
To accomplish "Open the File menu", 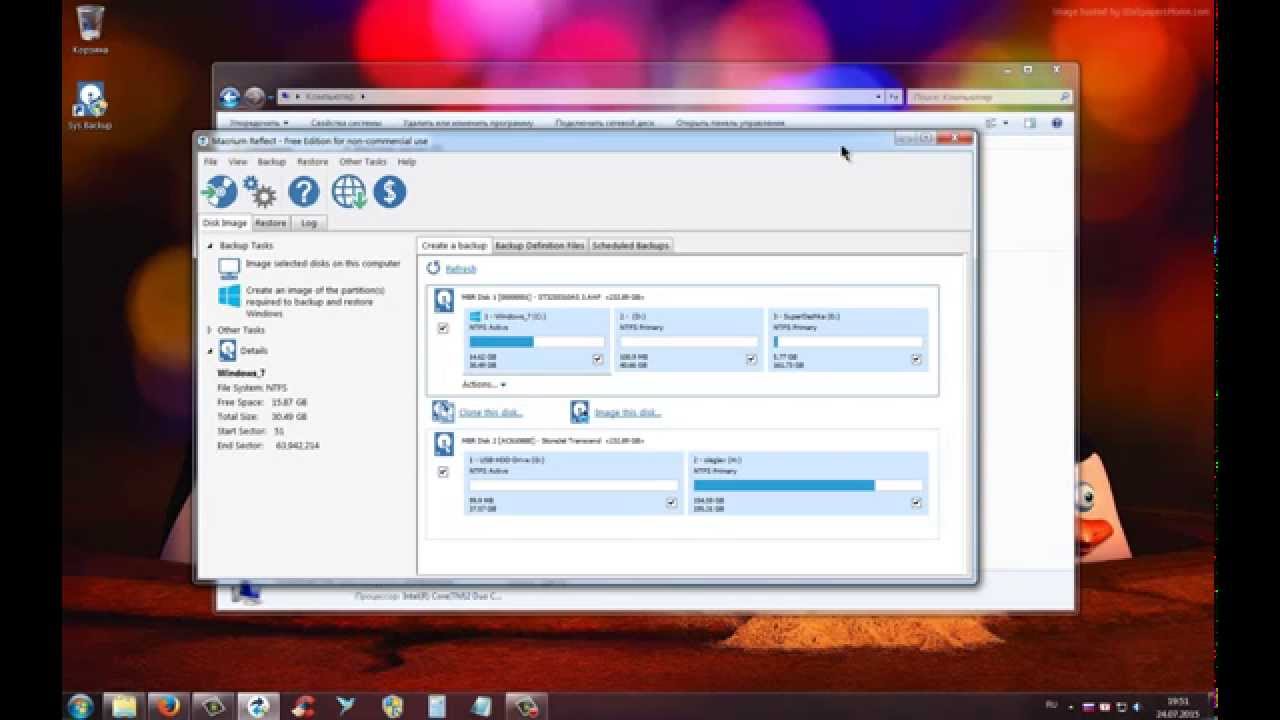I will tap(210, 162).
